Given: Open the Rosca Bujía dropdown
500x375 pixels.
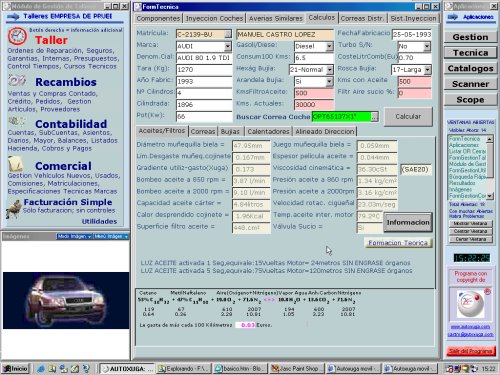Looking at the screenshot, I should coord(427,69).
